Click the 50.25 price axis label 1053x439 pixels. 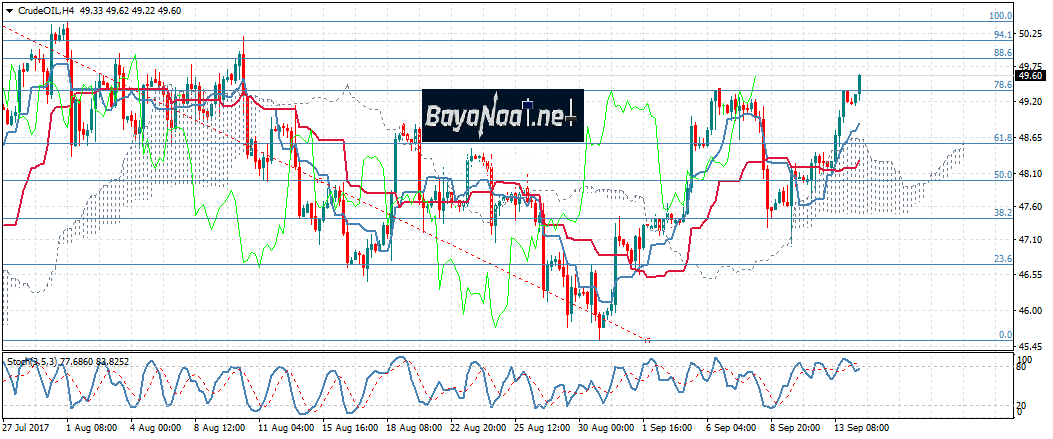coord(1030,33)
